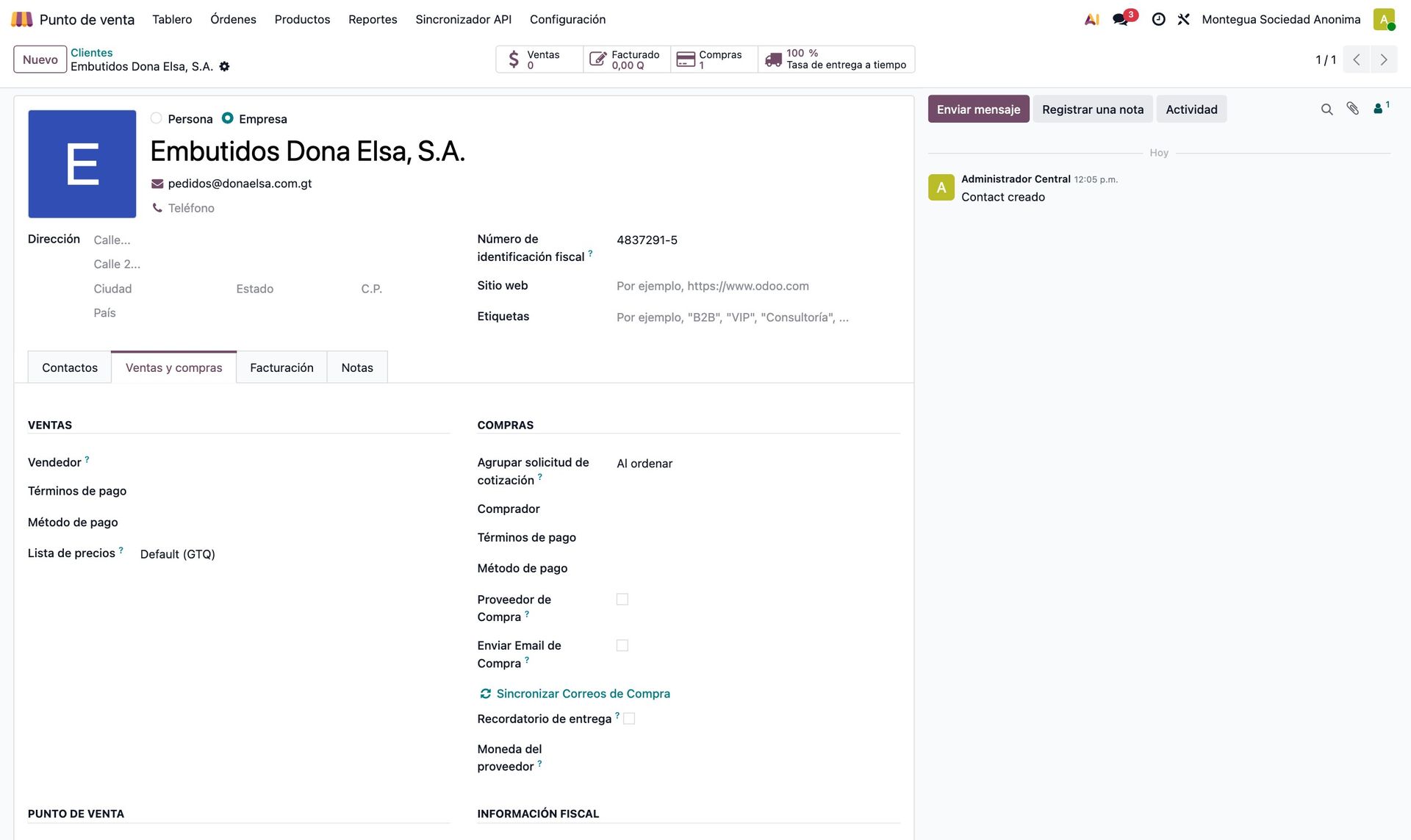Go to next record arrow

[1384, 60]
